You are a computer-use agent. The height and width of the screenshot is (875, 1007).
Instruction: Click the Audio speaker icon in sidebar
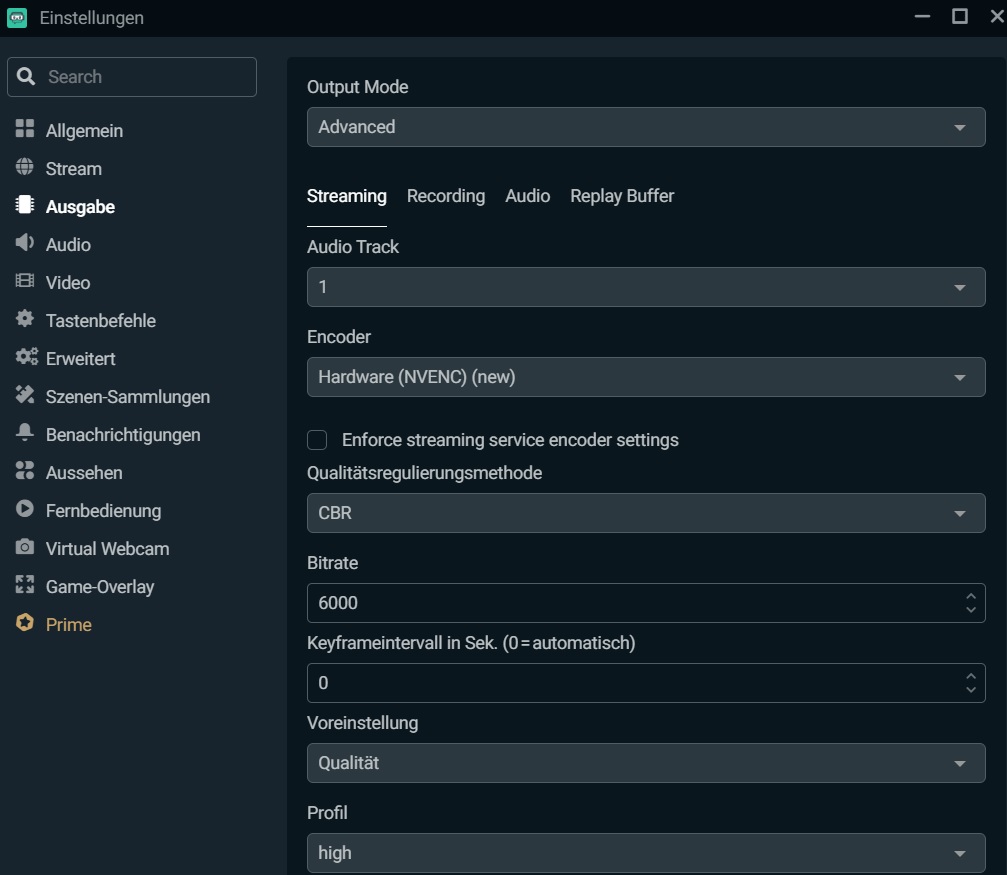click(x=25, y=244)
